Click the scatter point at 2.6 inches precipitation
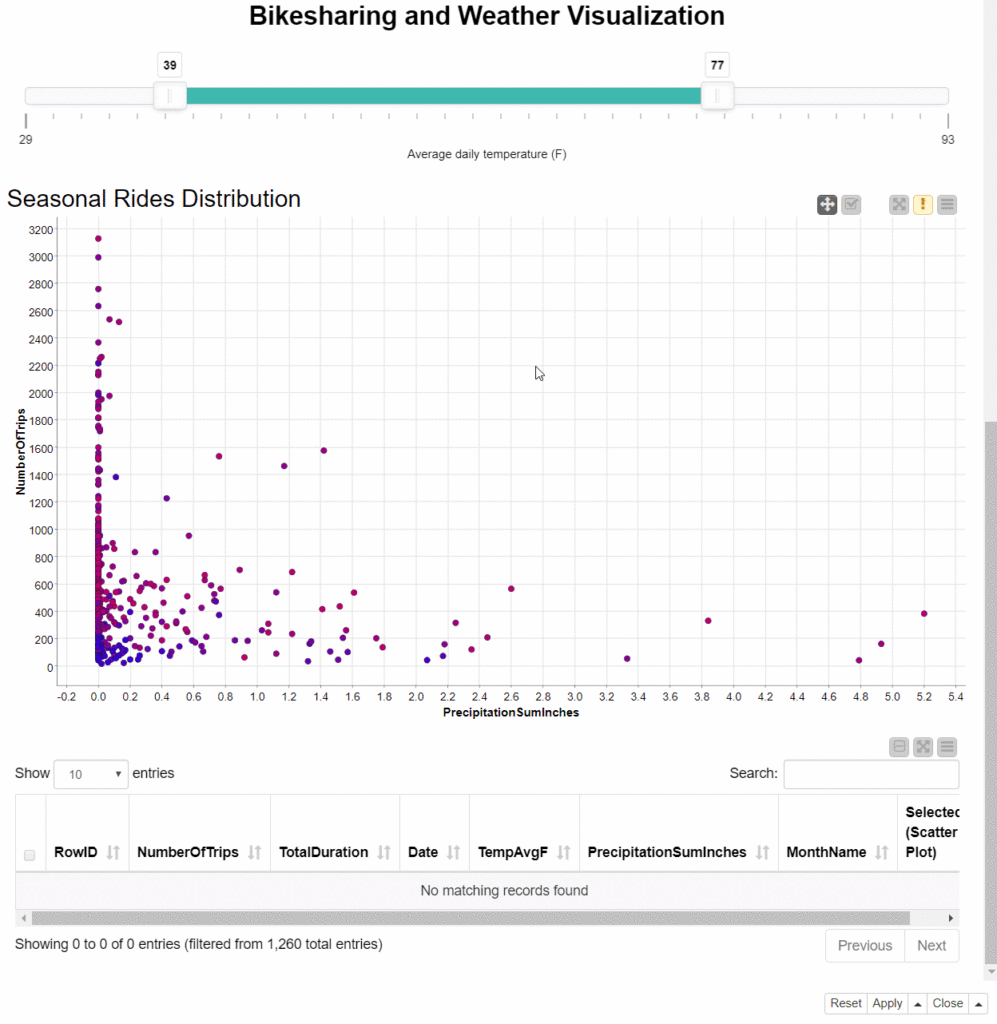This screenshot has width=997, height=1024. click(511, 588)
